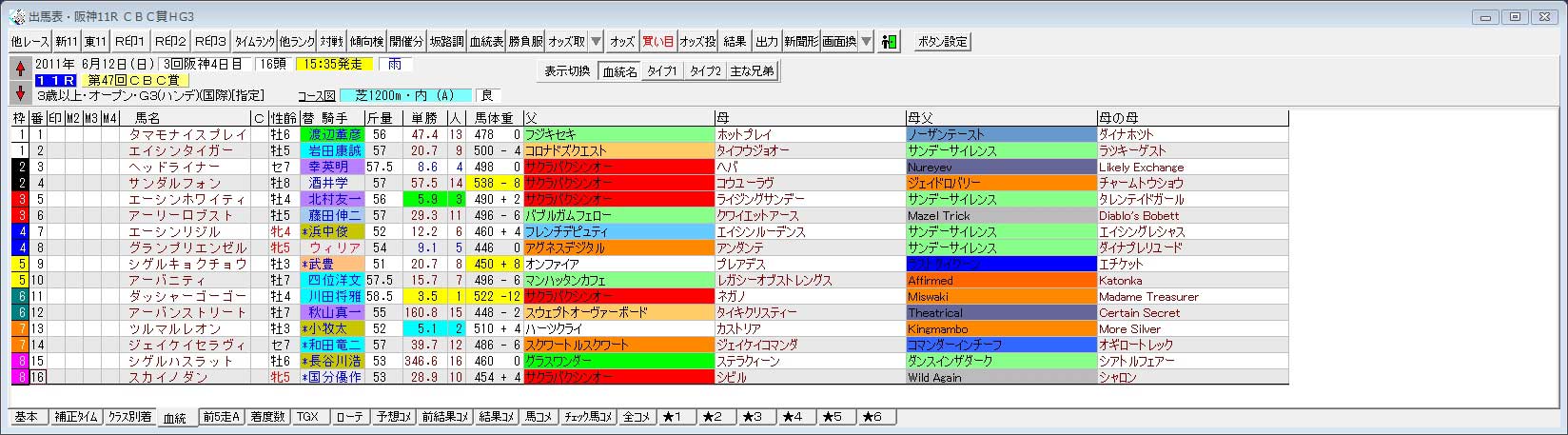The image size is (1568, 435).
Task: Open the コース図 link
Action: pos(316,96)
